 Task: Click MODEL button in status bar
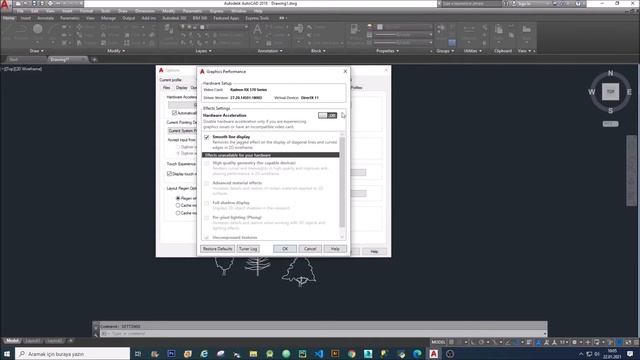[x=438, y=342]
